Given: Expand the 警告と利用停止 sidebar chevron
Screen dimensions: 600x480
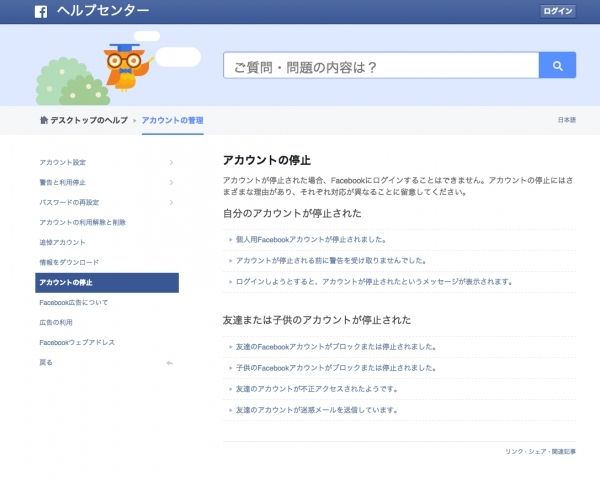Looking at the screenshot, I should click(171, 182).
